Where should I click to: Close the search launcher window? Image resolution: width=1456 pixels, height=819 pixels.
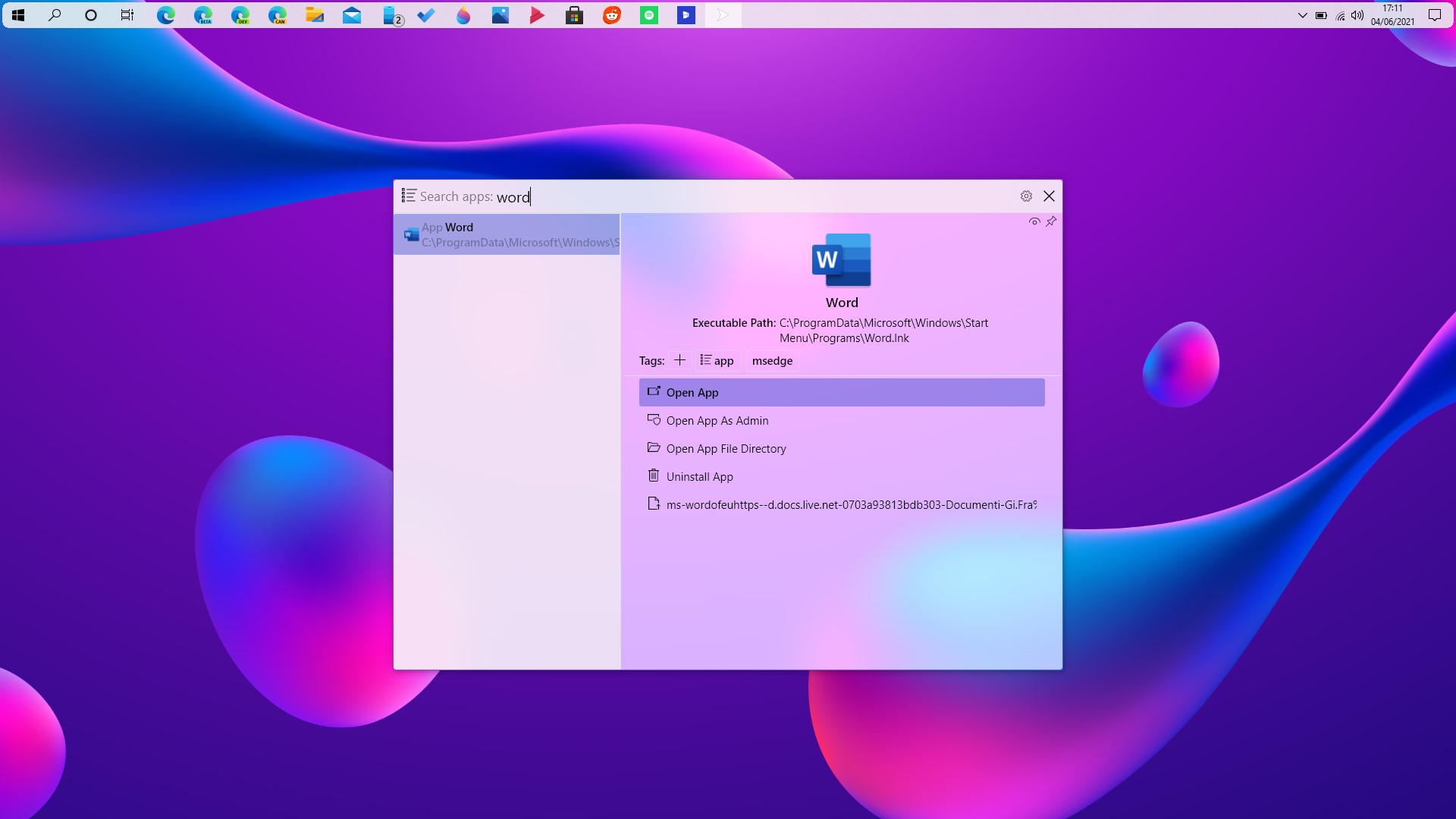(1049, 196)
